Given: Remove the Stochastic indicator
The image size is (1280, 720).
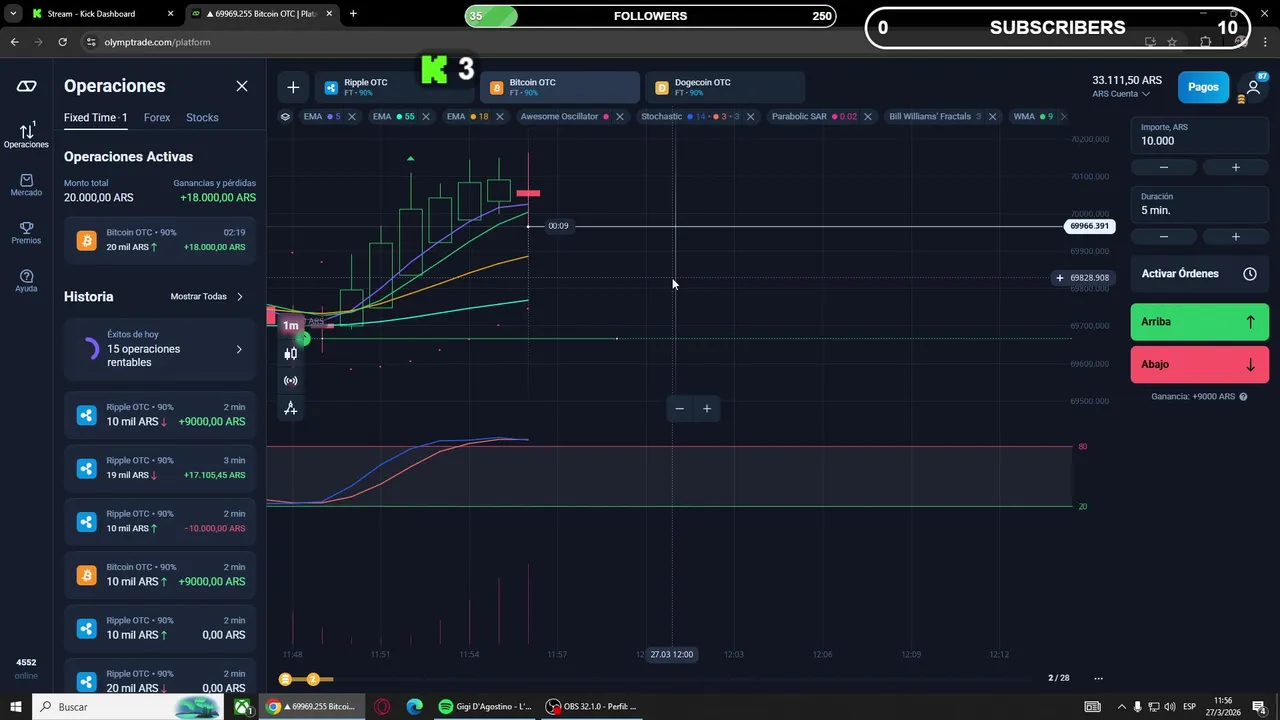Looking at the screenshot, I should click(751, 117).
